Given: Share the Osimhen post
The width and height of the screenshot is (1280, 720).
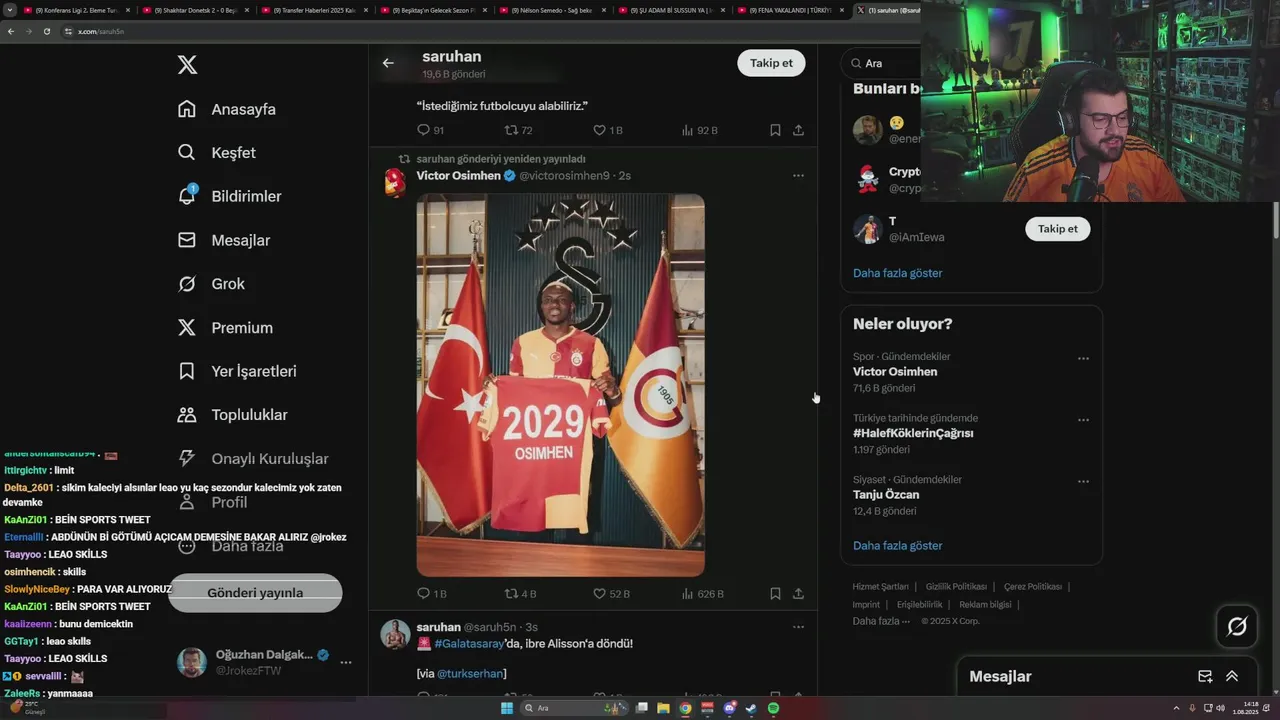Looking at the screenshot, I should pyautogui.click(x=798, y=593).
